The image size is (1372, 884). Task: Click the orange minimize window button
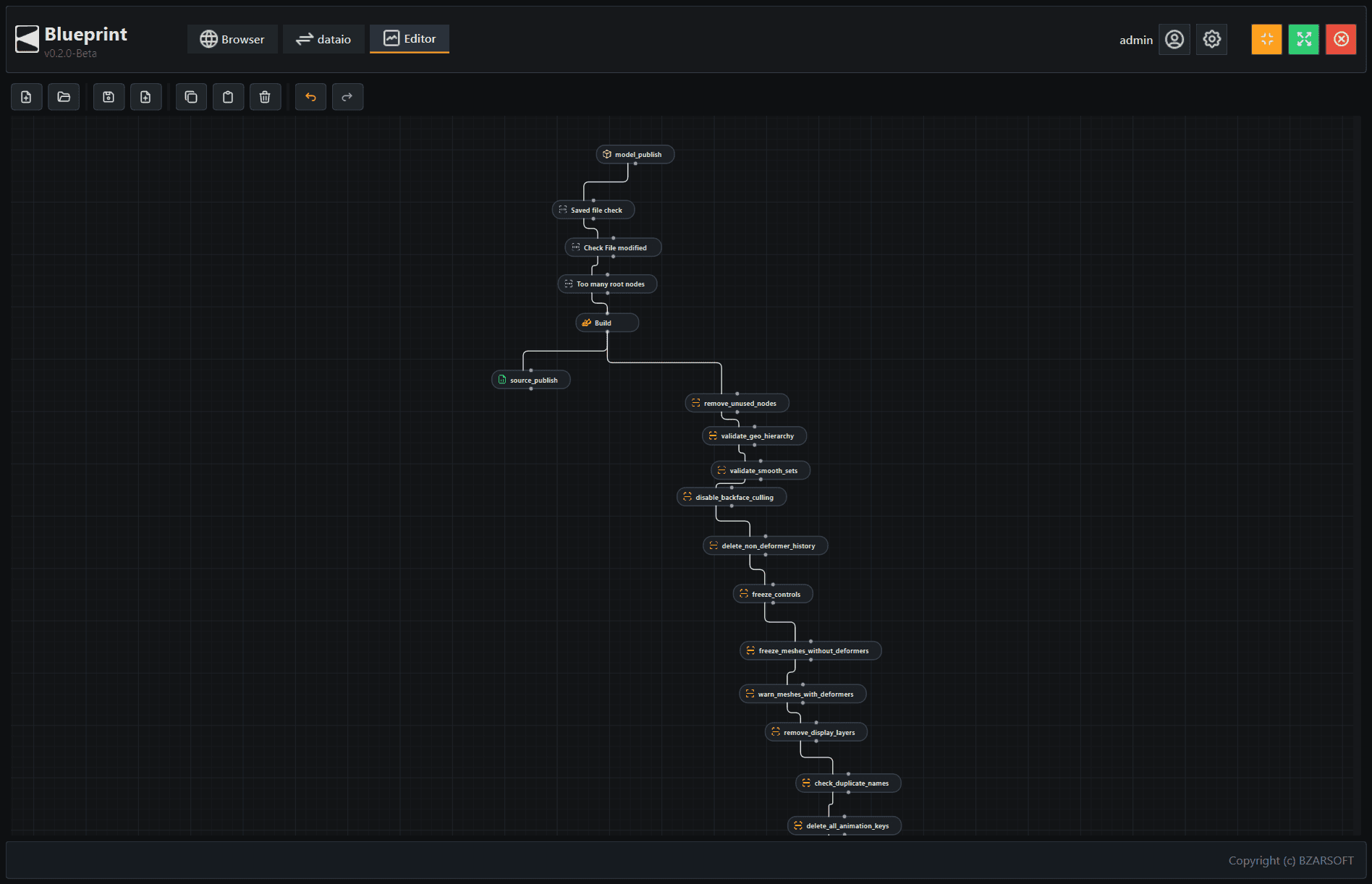click(x=1266, y=39)
